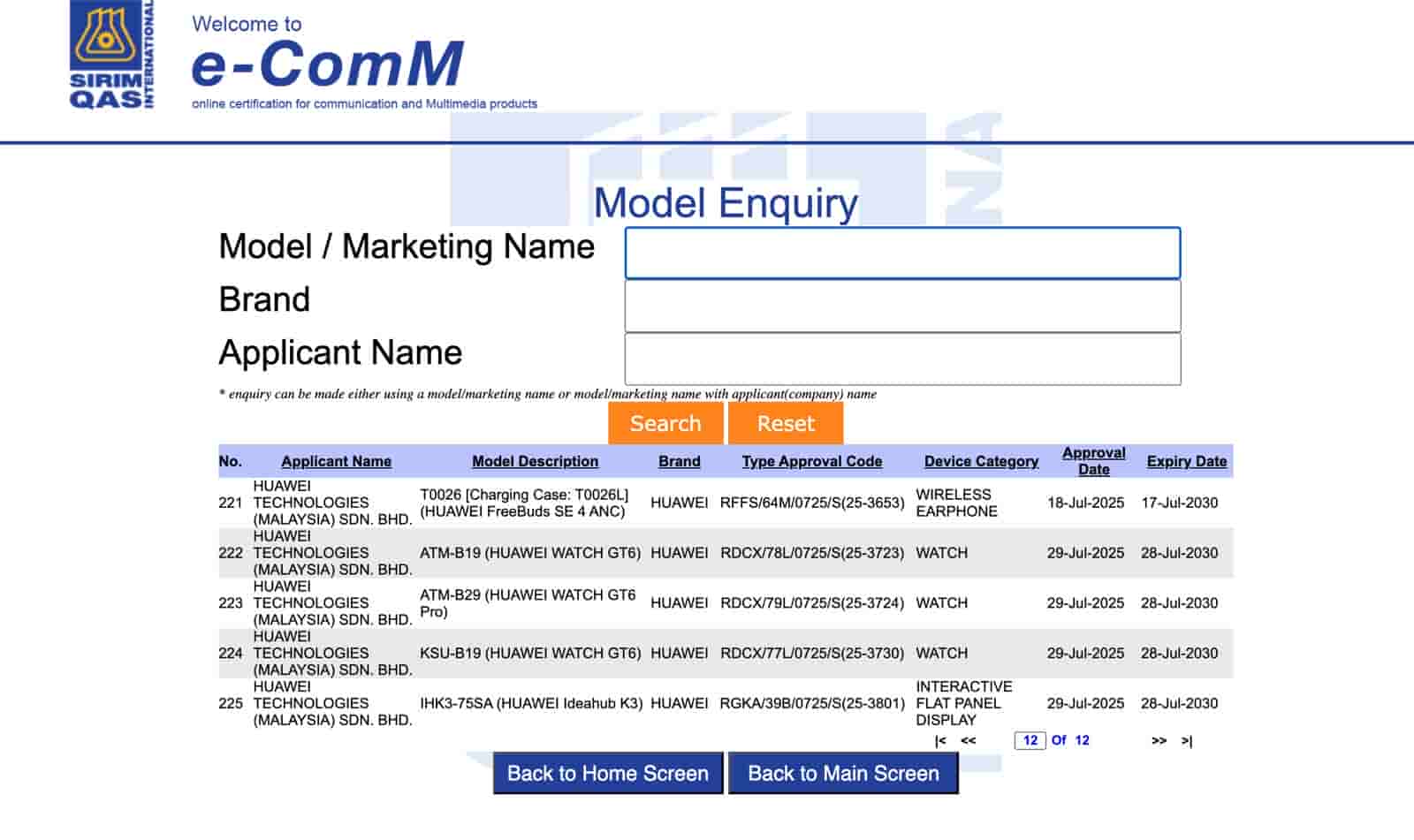Click the Brand input field

[902, 306]
